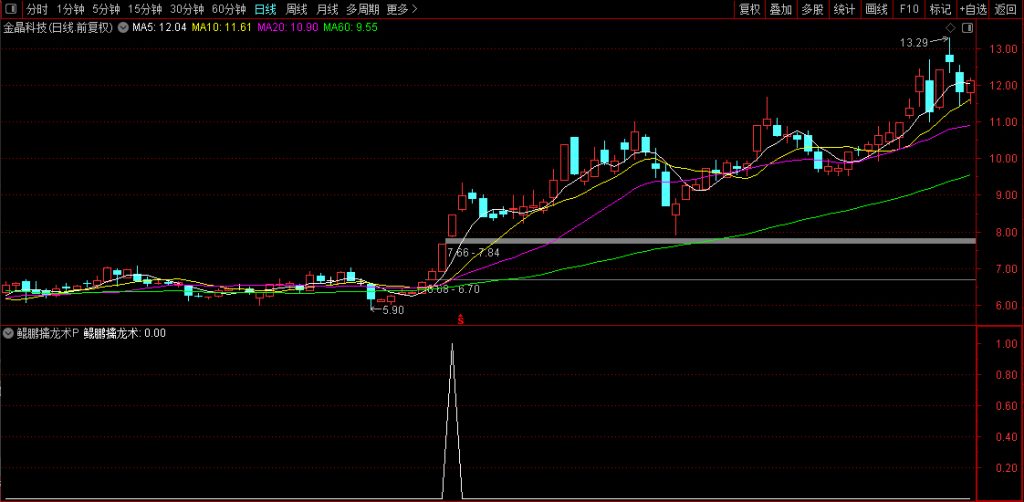Expand the main chart MA indicator dropdown

point(124,28)
